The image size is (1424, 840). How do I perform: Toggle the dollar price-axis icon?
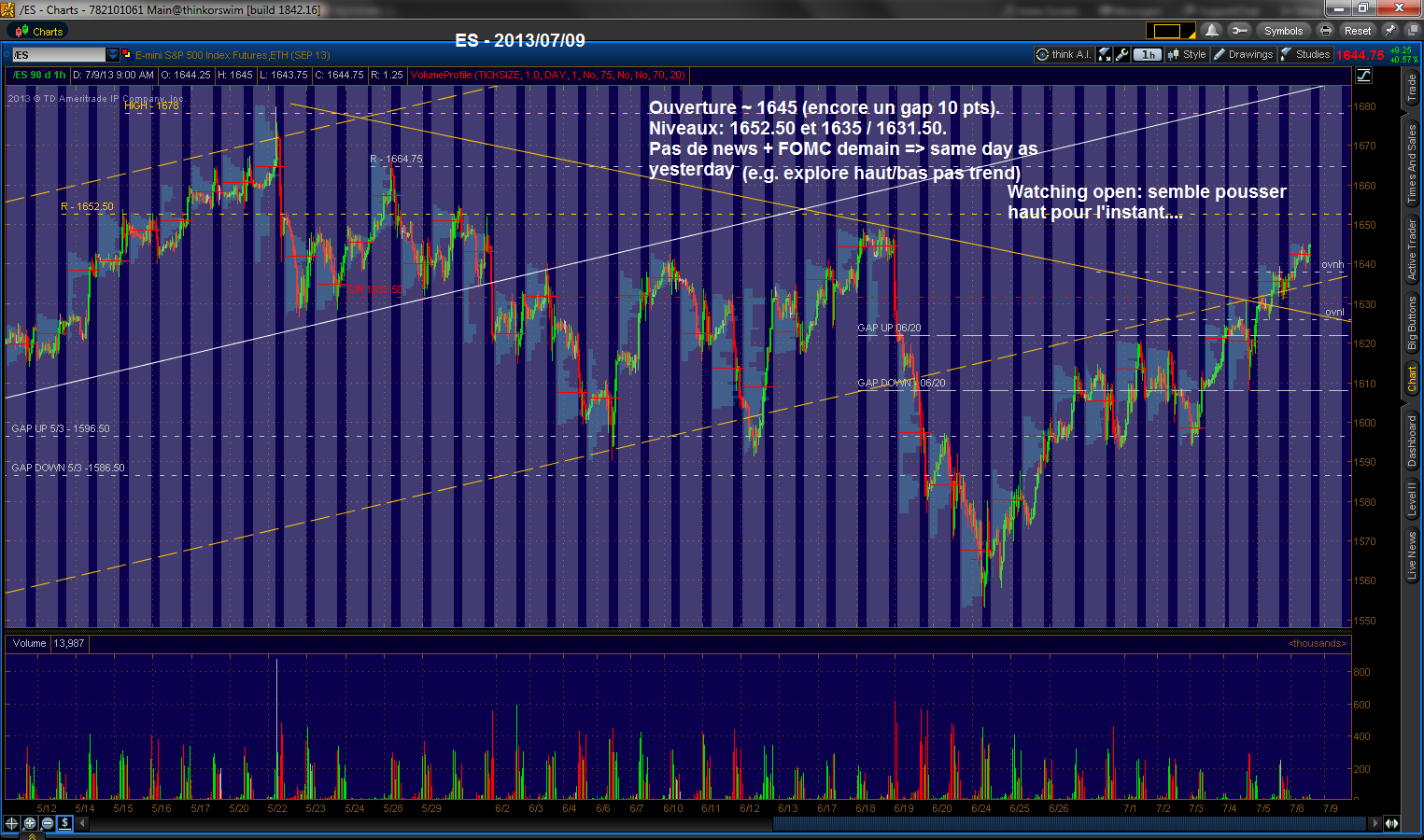click(65, 823)
